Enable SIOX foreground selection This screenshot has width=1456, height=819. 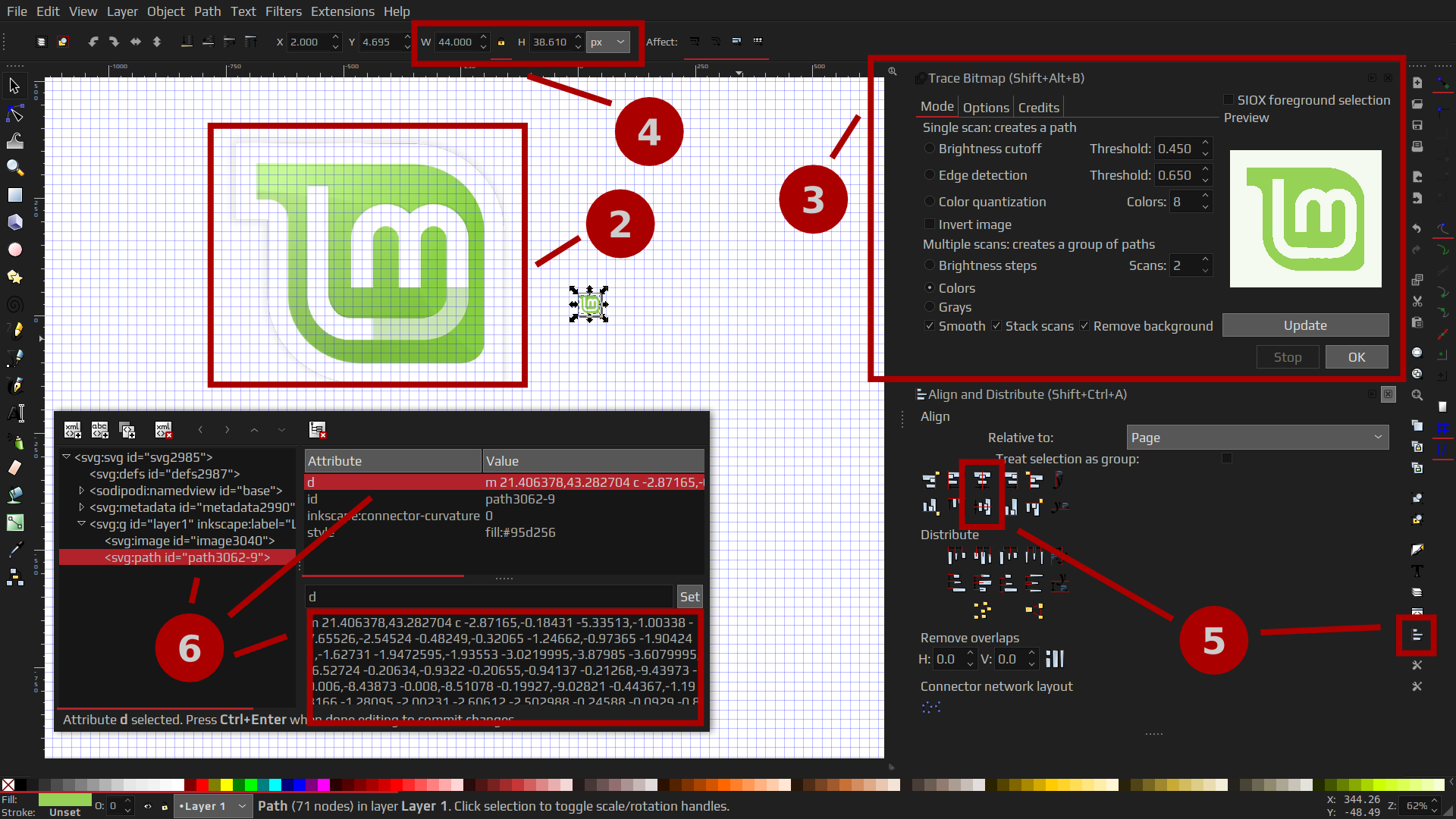1228,100
